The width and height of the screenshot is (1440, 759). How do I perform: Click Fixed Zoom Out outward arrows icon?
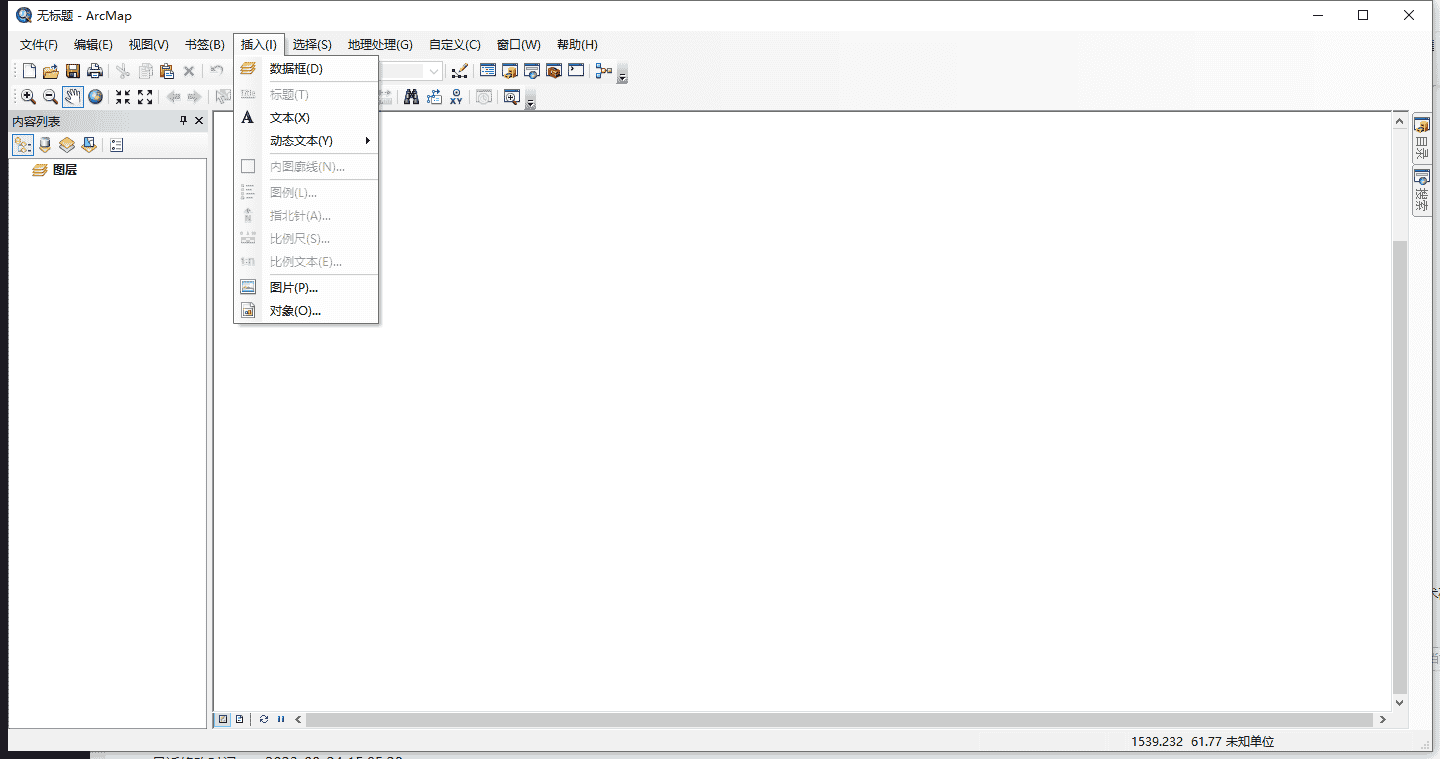(x=145, y=97)
